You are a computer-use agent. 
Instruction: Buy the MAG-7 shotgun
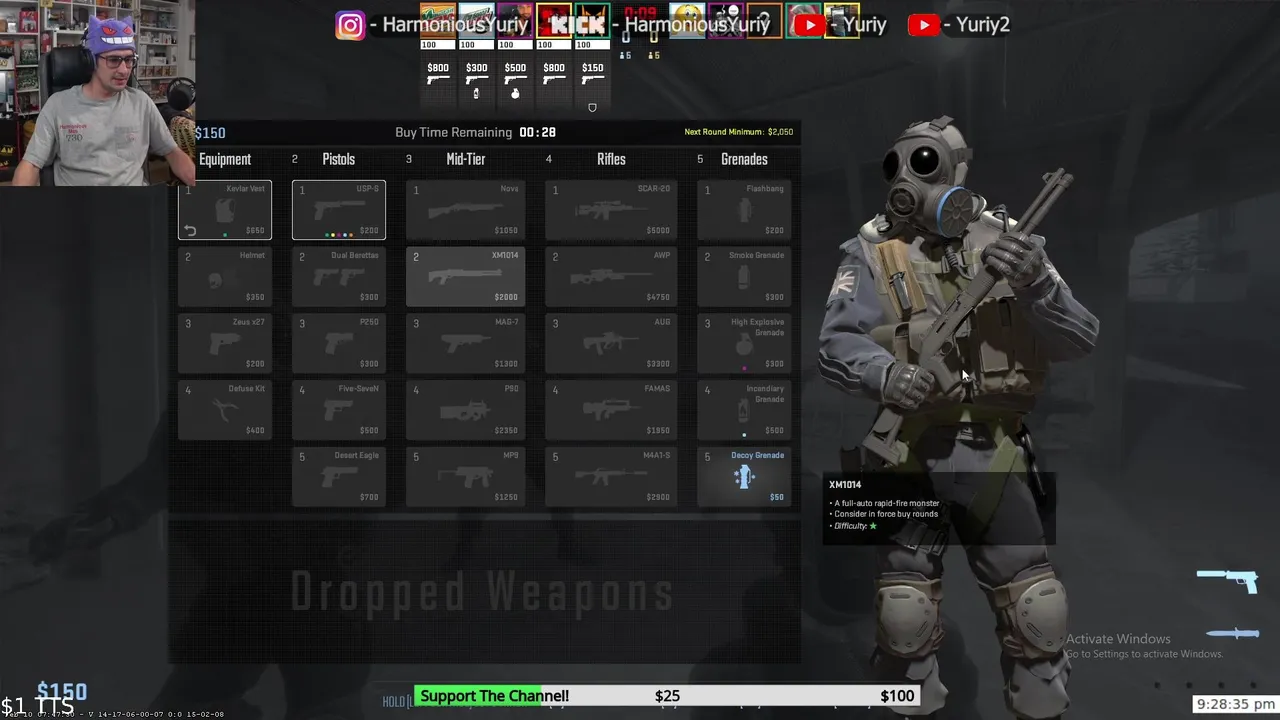pyautogui.click(x=465, y=344)
